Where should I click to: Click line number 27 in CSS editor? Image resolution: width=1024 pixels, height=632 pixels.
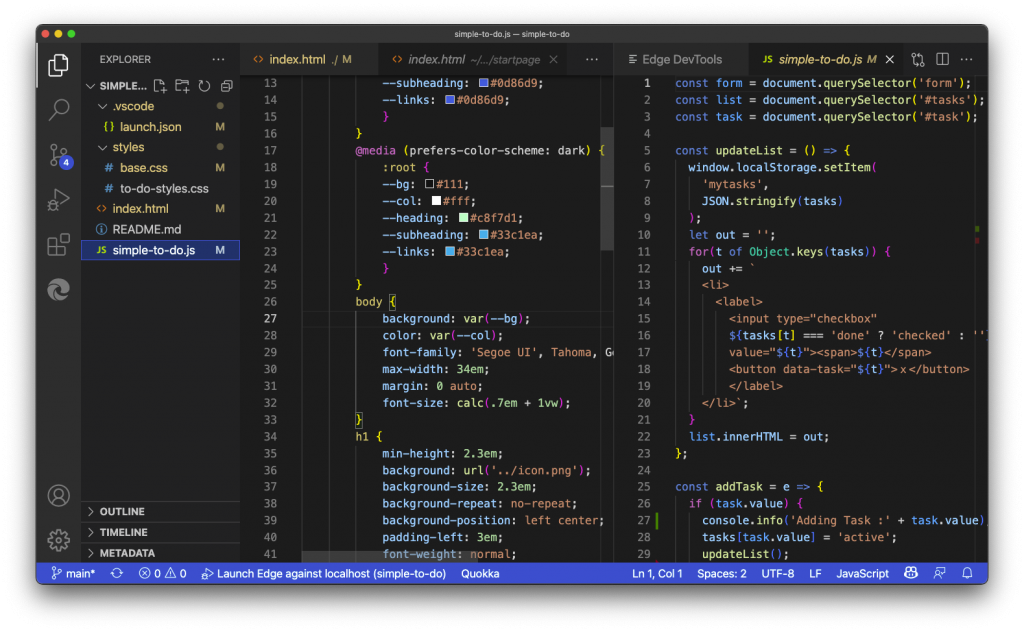[270, 319]
